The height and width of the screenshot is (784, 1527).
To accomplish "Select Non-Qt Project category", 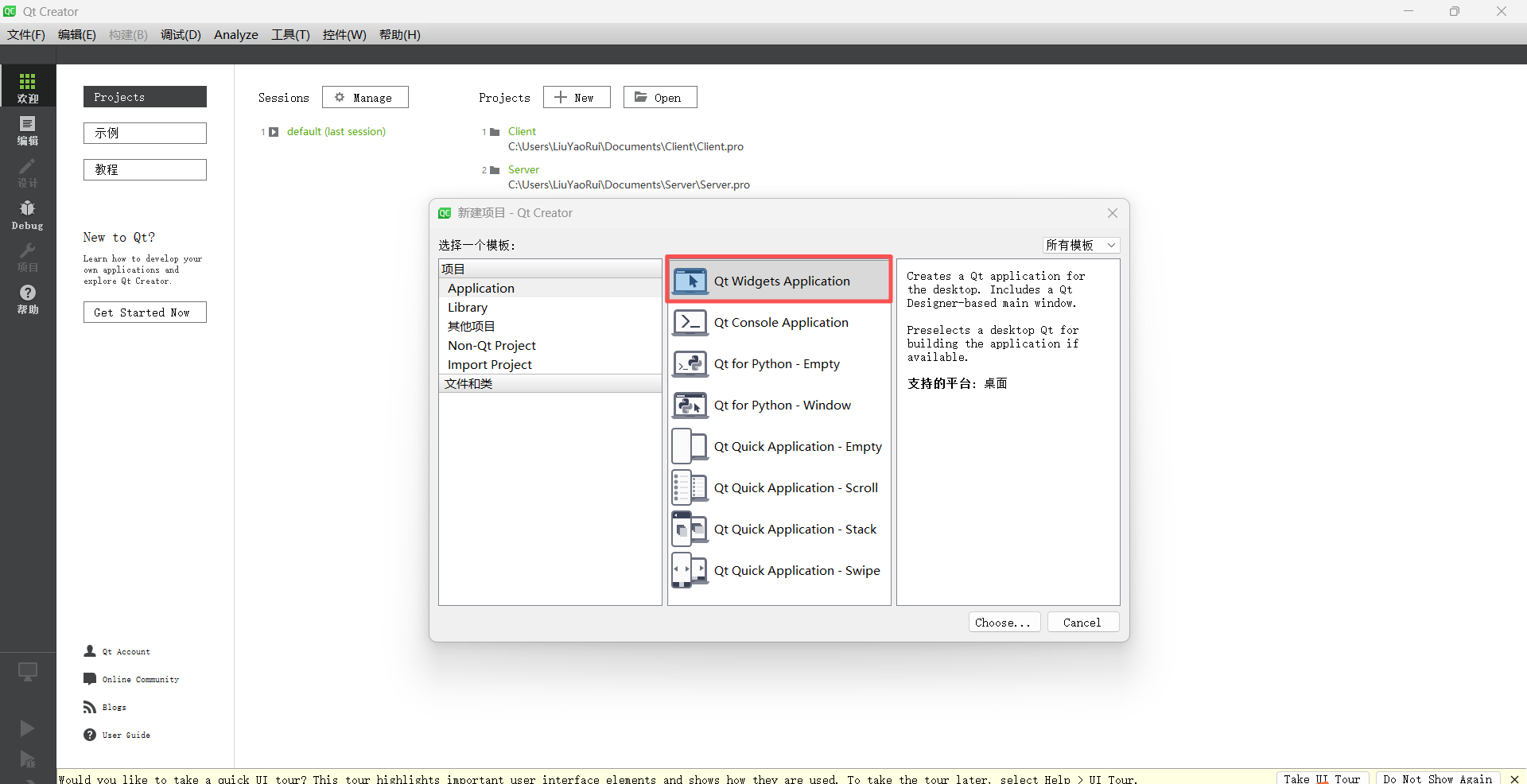I will [550, 345].
